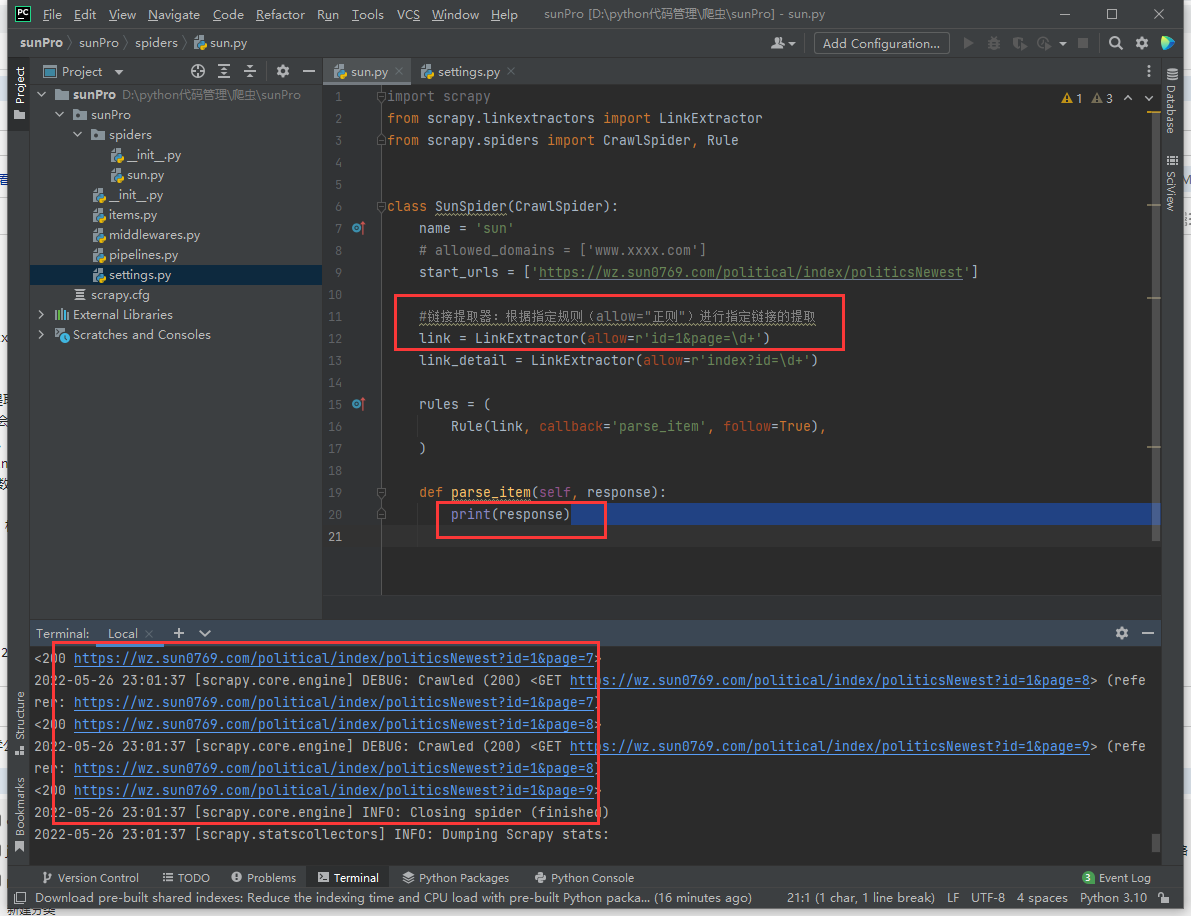Click the Select Opened File target icon
This screenshot has width=1191, height=916.
[198, 71]
